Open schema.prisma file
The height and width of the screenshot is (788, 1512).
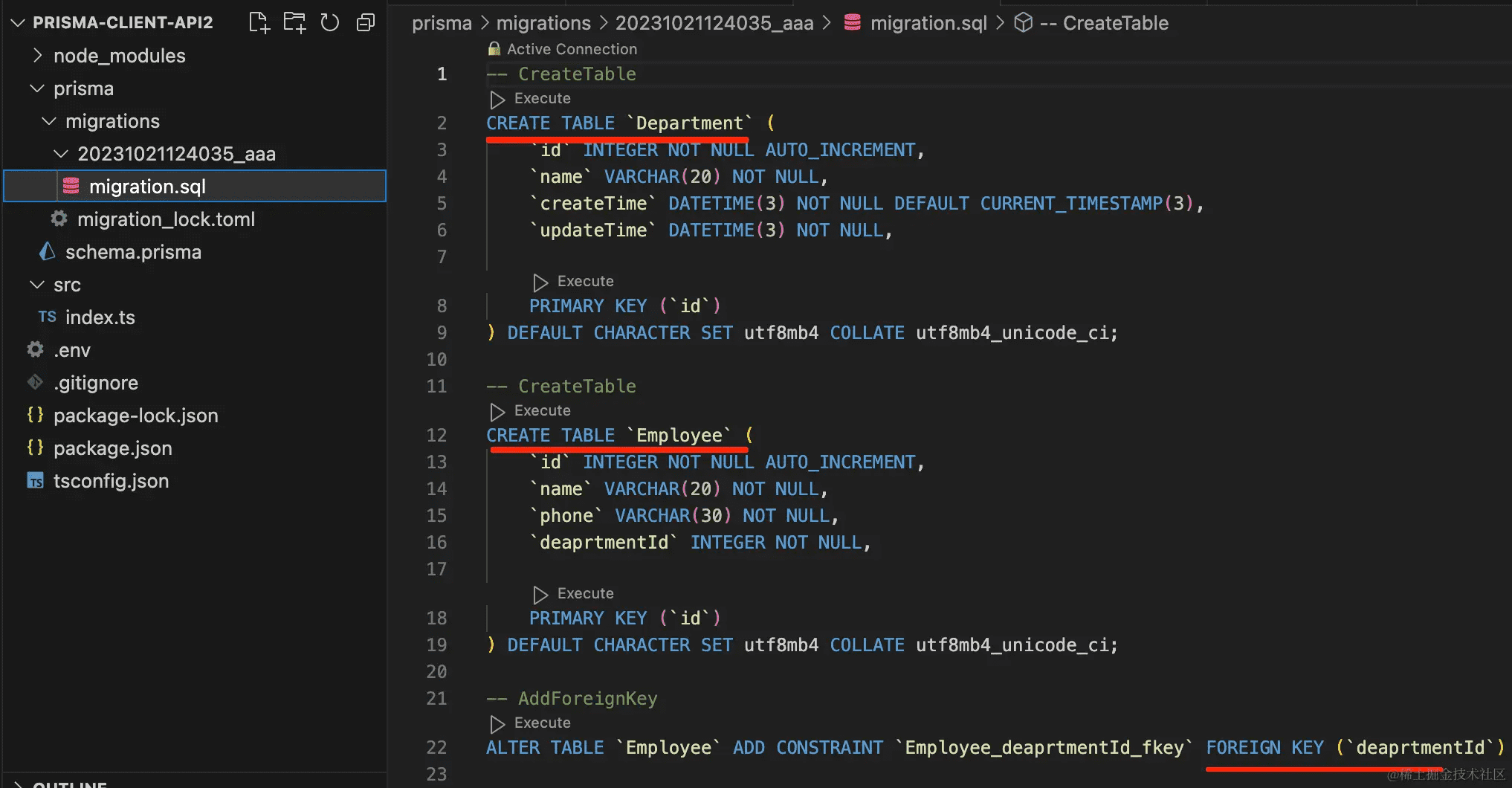133,252
